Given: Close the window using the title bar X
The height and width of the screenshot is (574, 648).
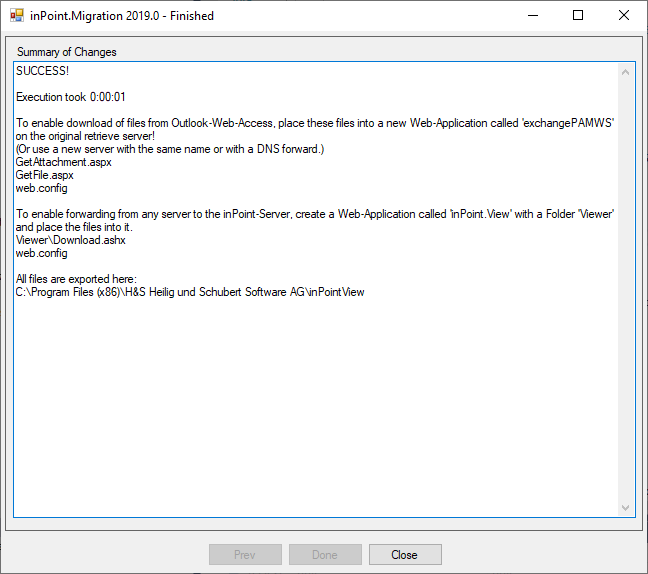Looking at the screenshot, I should [624, 16].
